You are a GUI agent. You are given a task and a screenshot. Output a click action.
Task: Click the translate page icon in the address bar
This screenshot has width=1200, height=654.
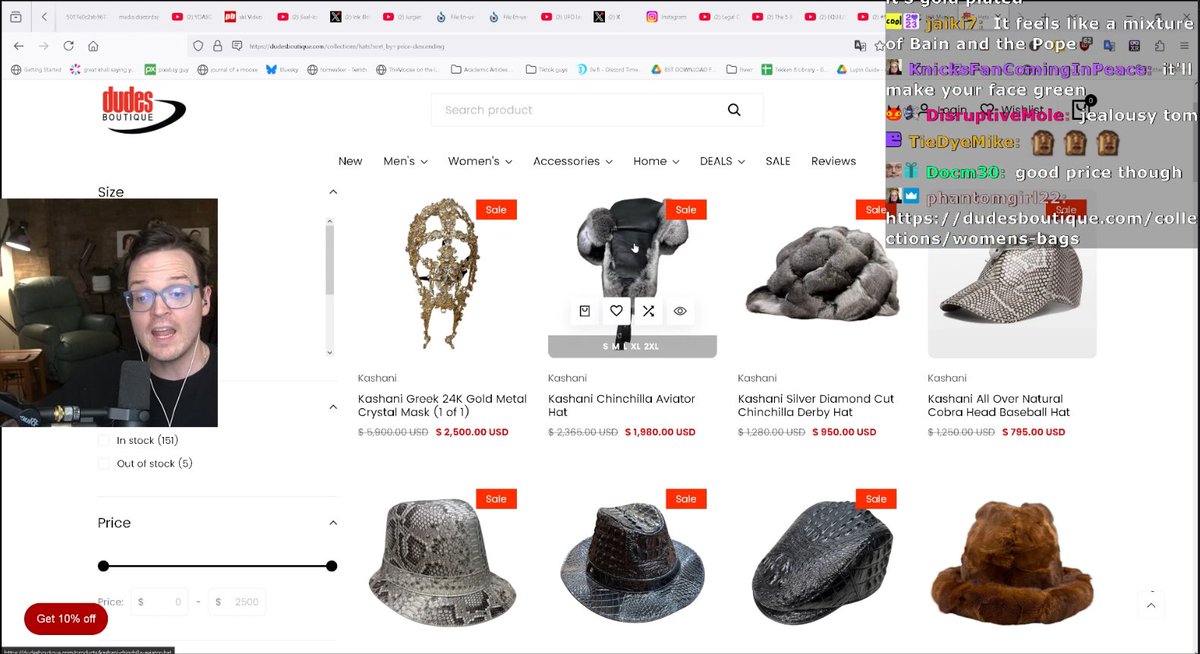(x=859, y=46)
